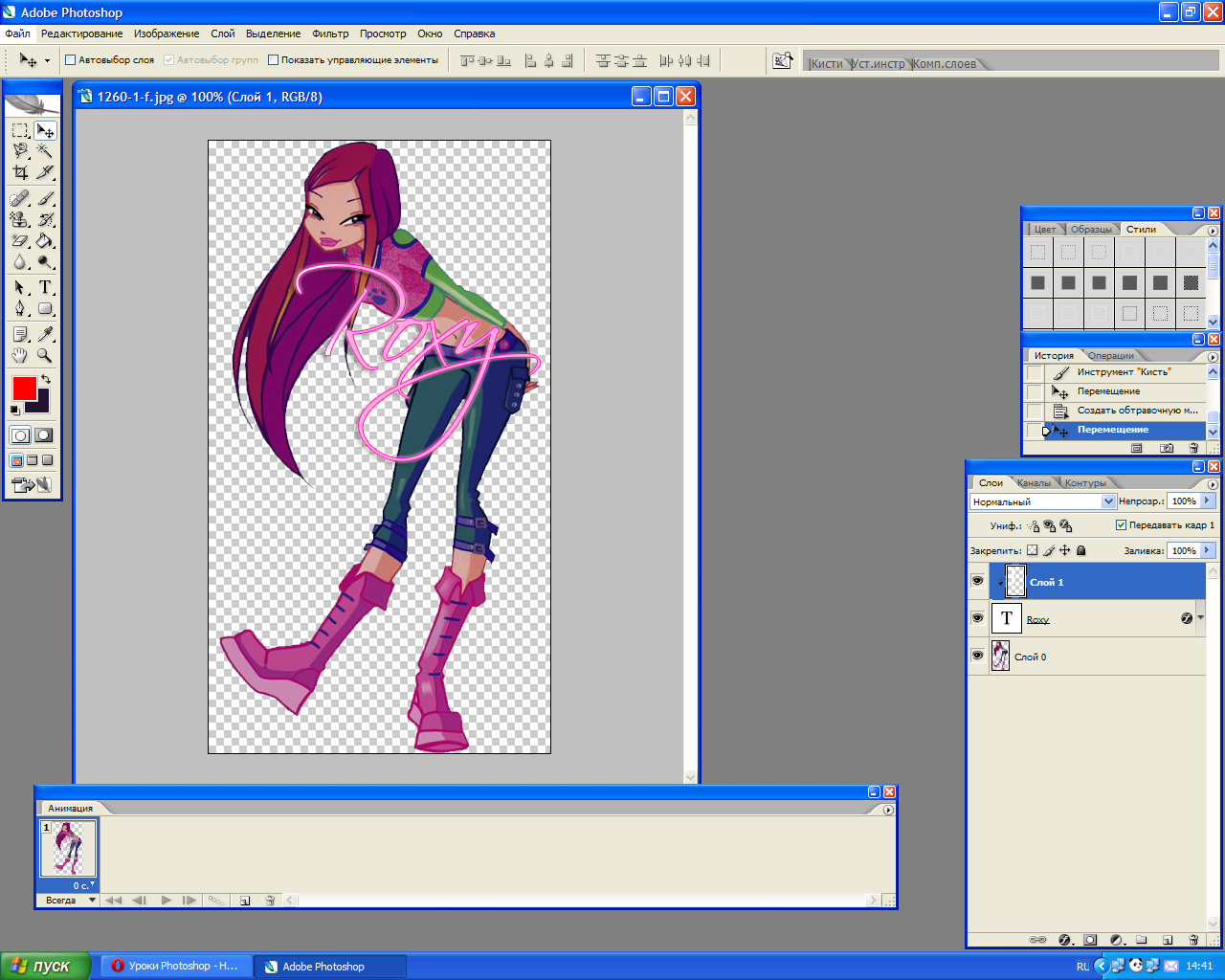Select the Hand tool

(20, 355)
